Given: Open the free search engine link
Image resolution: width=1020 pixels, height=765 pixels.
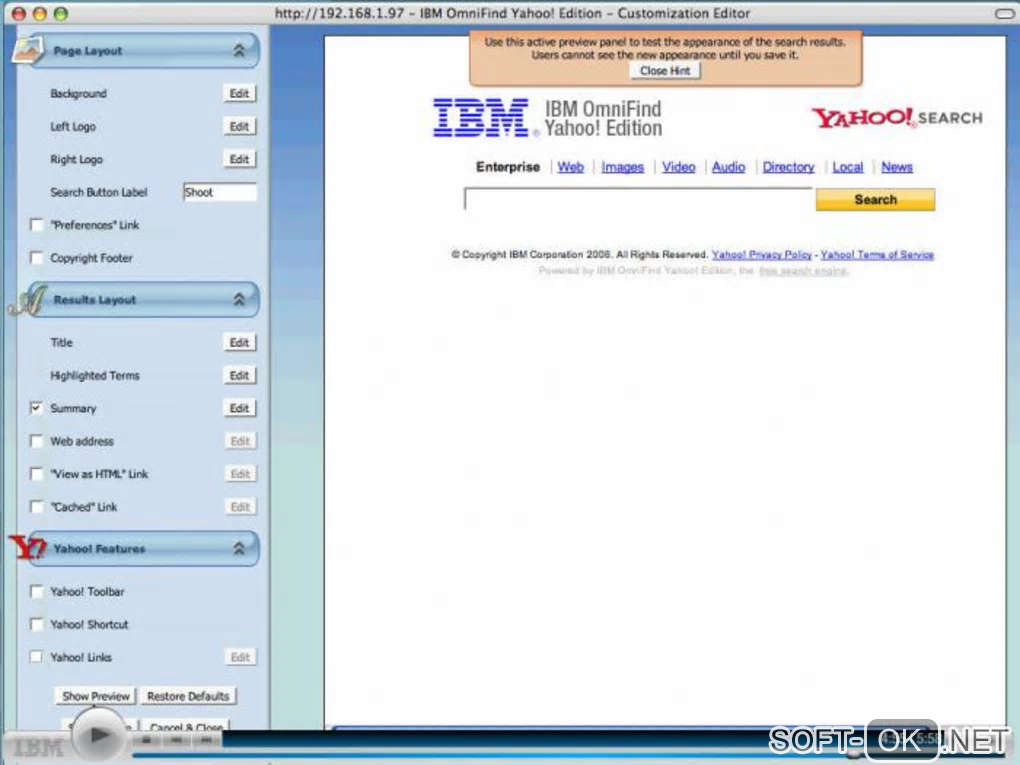Looking at the screenshot, I should point(803,271).
